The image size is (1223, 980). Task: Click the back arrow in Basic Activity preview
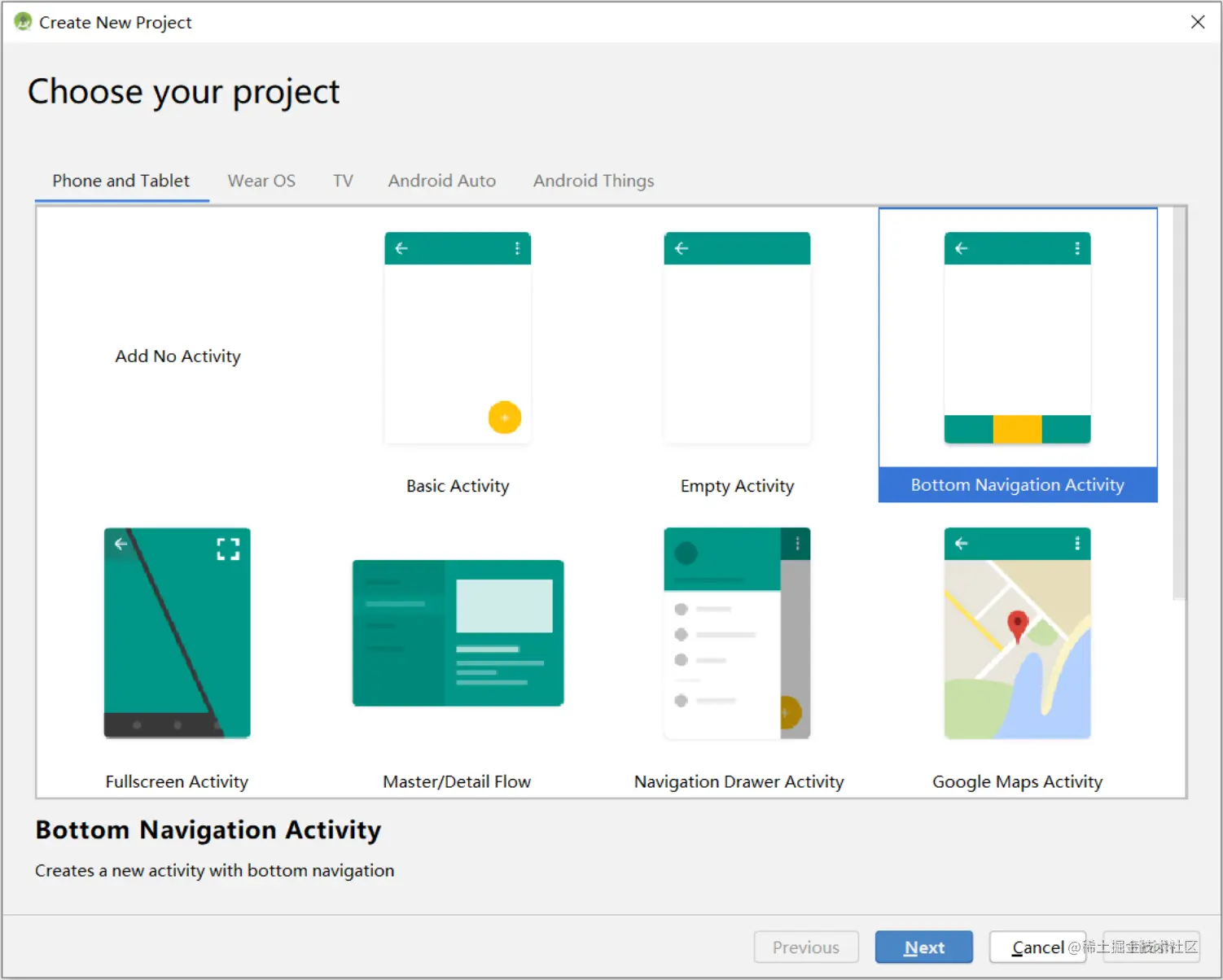tap(401, 248)
